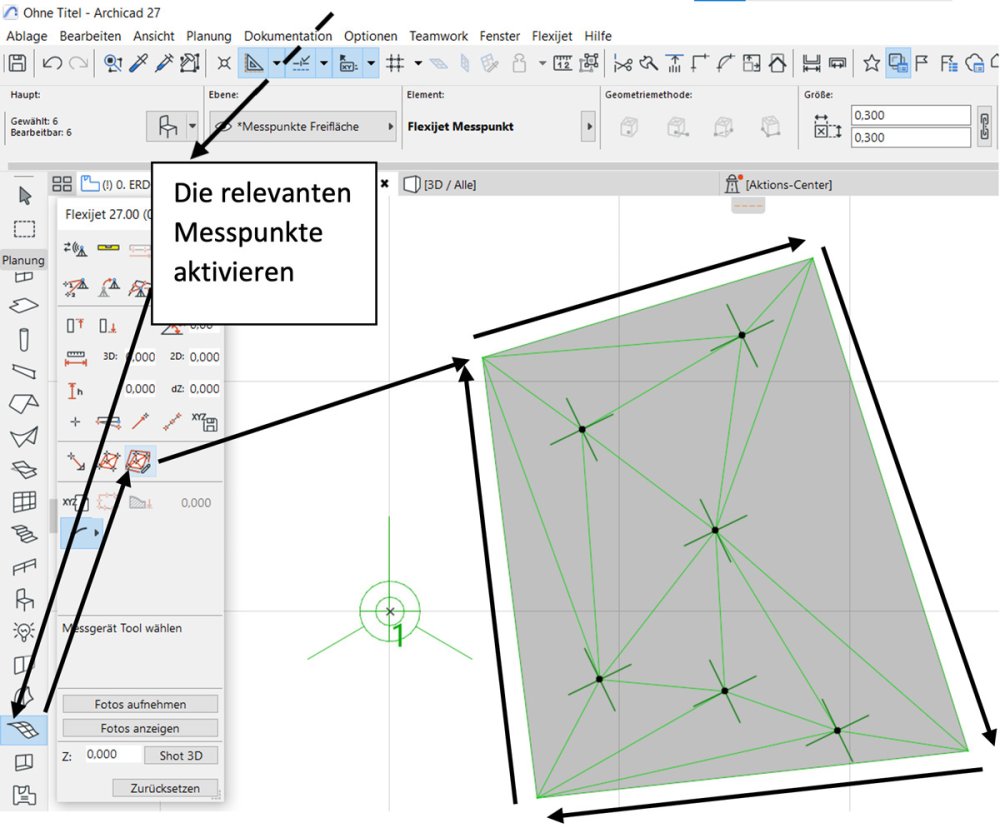The width and height of the screenshot is (1000, 833).
Task: Choose the Curtain Wall grid tool
Action: [x=24, y=502]
